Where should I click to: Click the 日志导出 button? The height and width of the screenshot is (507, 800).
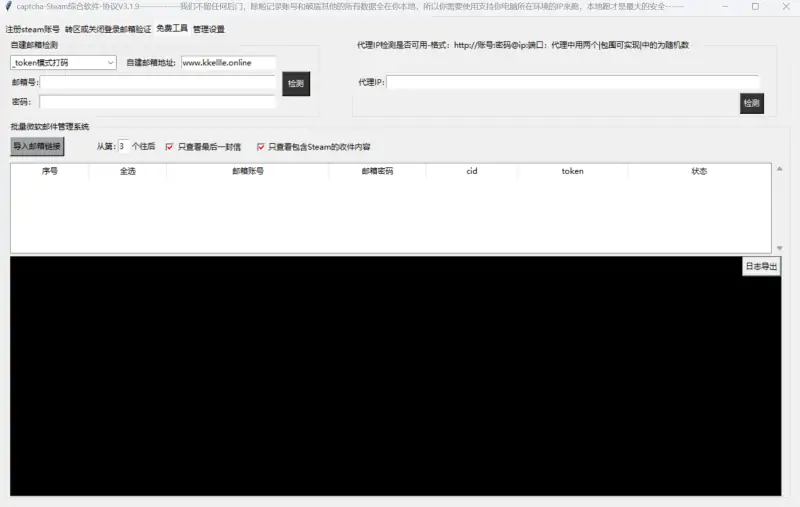760,266
